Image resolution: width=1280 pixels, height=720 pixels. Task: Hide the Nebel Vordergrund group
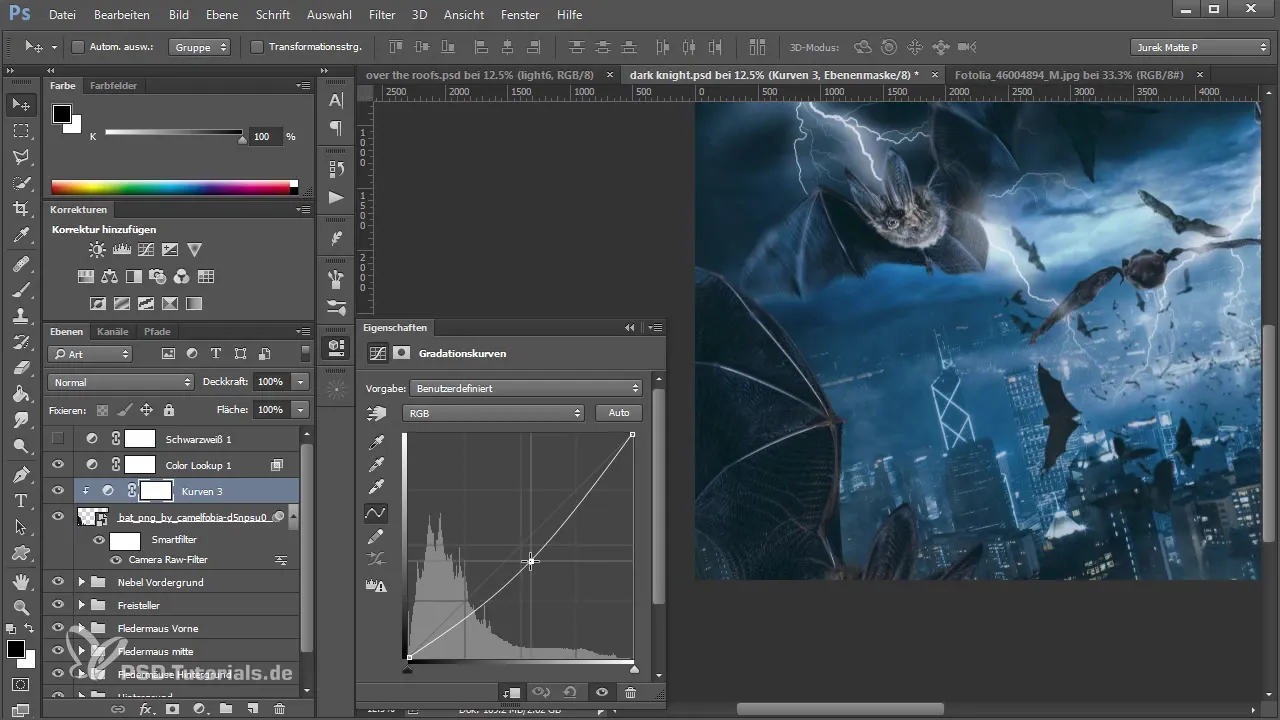click(58, 582)
